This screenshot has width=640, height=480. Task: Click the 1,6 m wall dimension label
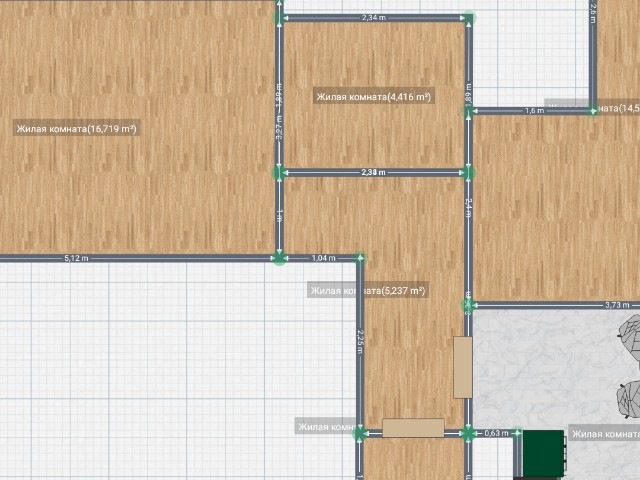tap(534, 110)
